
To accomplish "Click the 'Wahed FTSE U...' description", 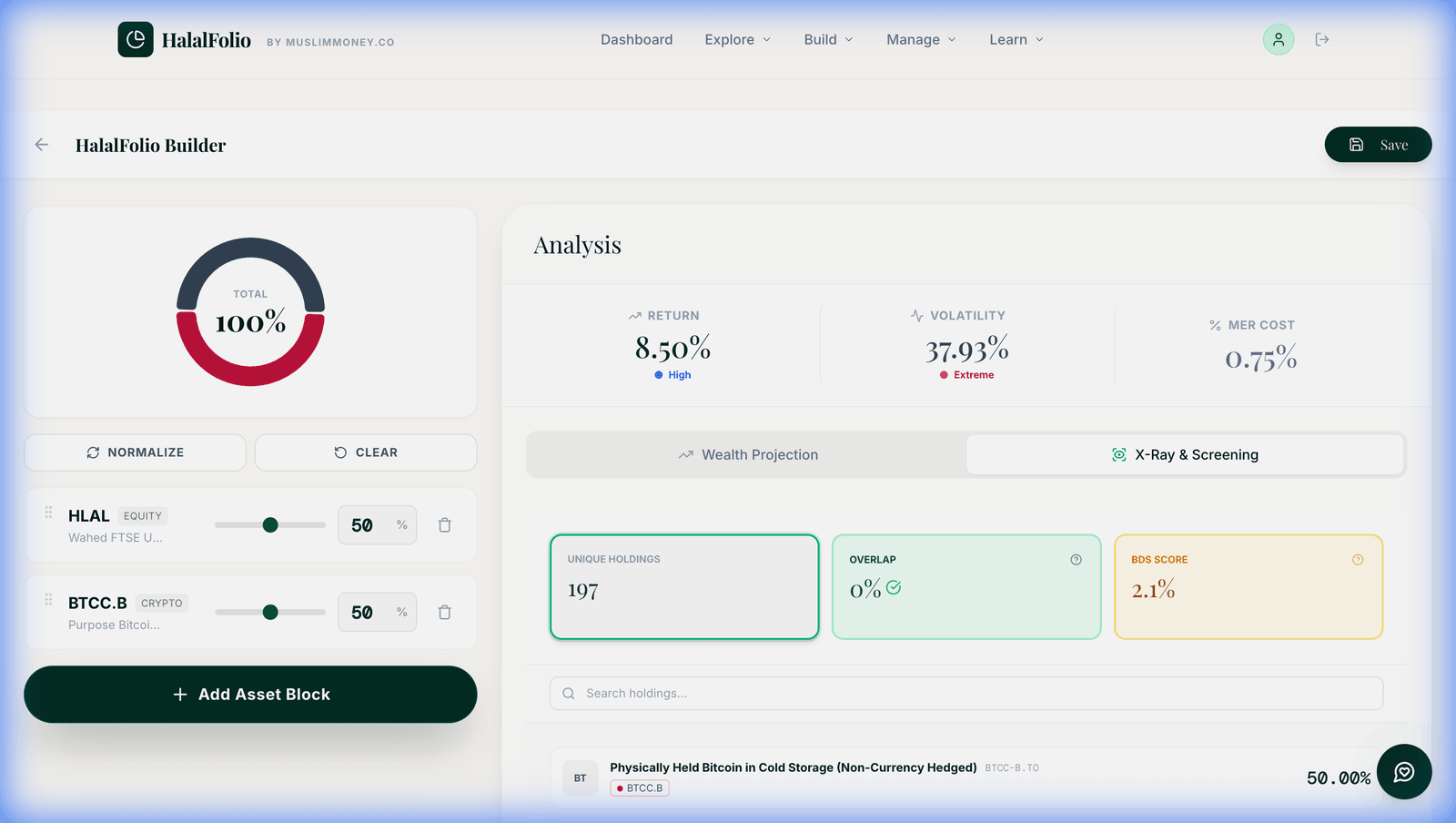I will click(116, 538).
